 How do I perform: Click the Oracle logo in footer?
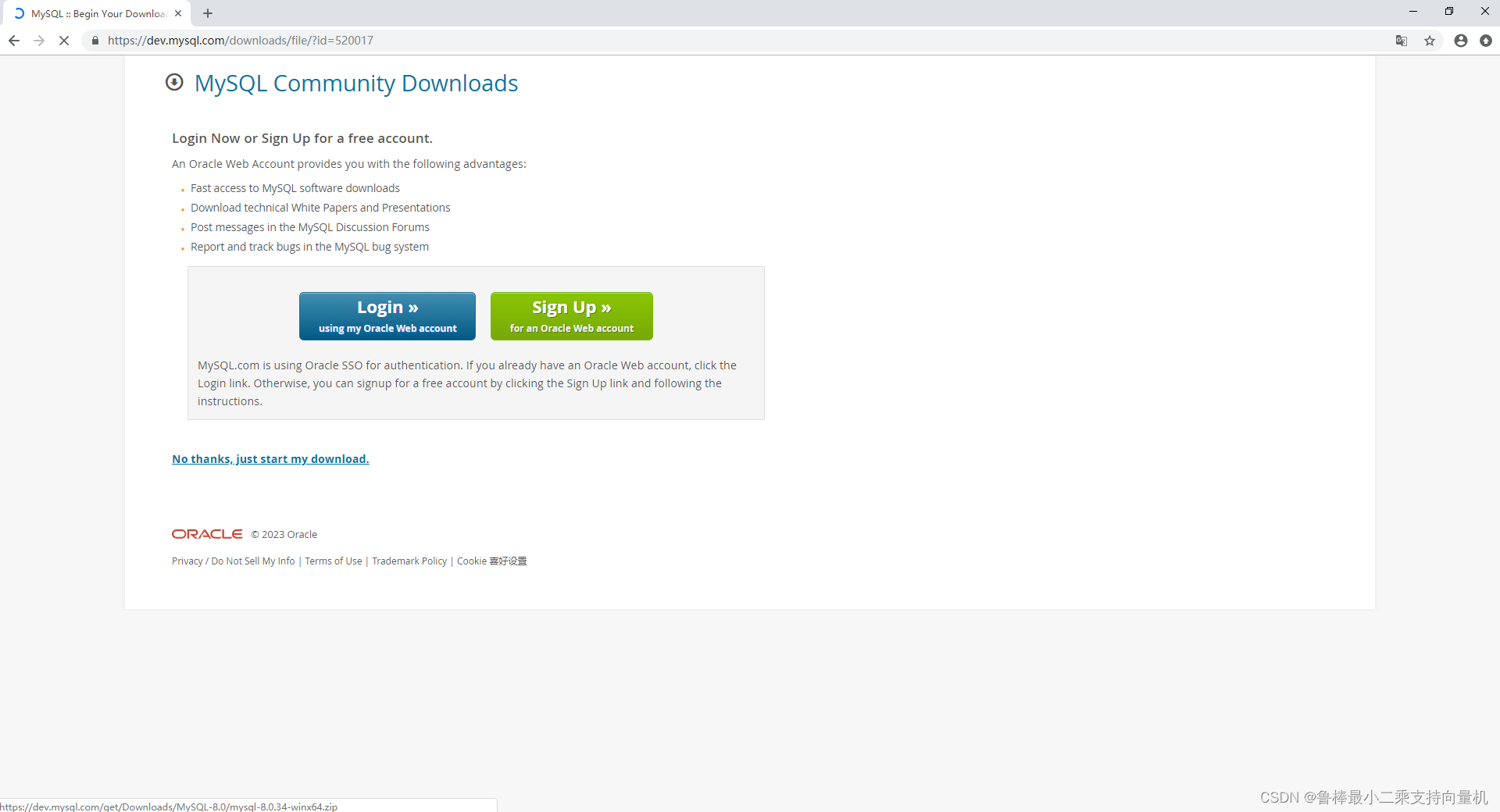click(x=207, y=534)
